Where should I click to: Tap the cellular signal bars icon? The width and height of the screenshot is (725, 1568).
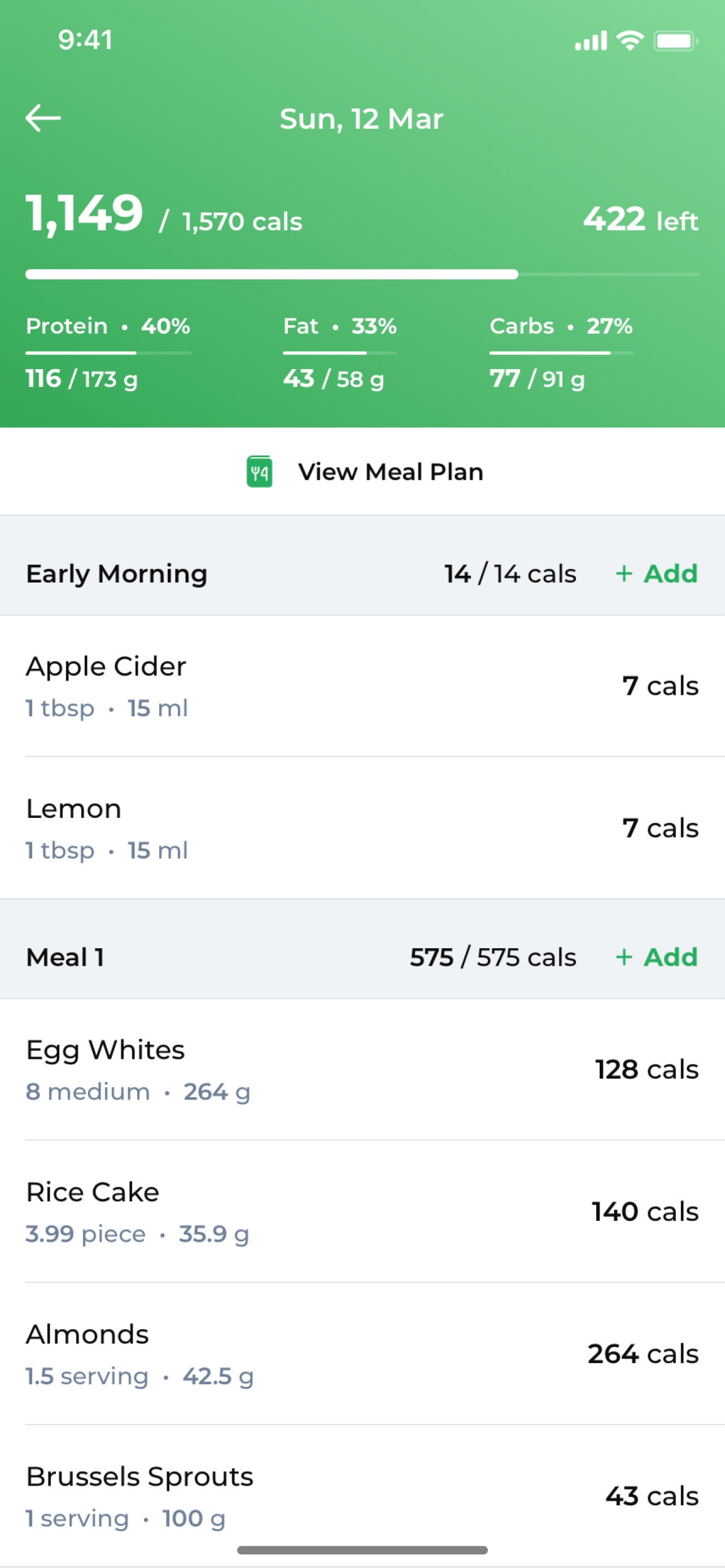(x=591, y=41)
